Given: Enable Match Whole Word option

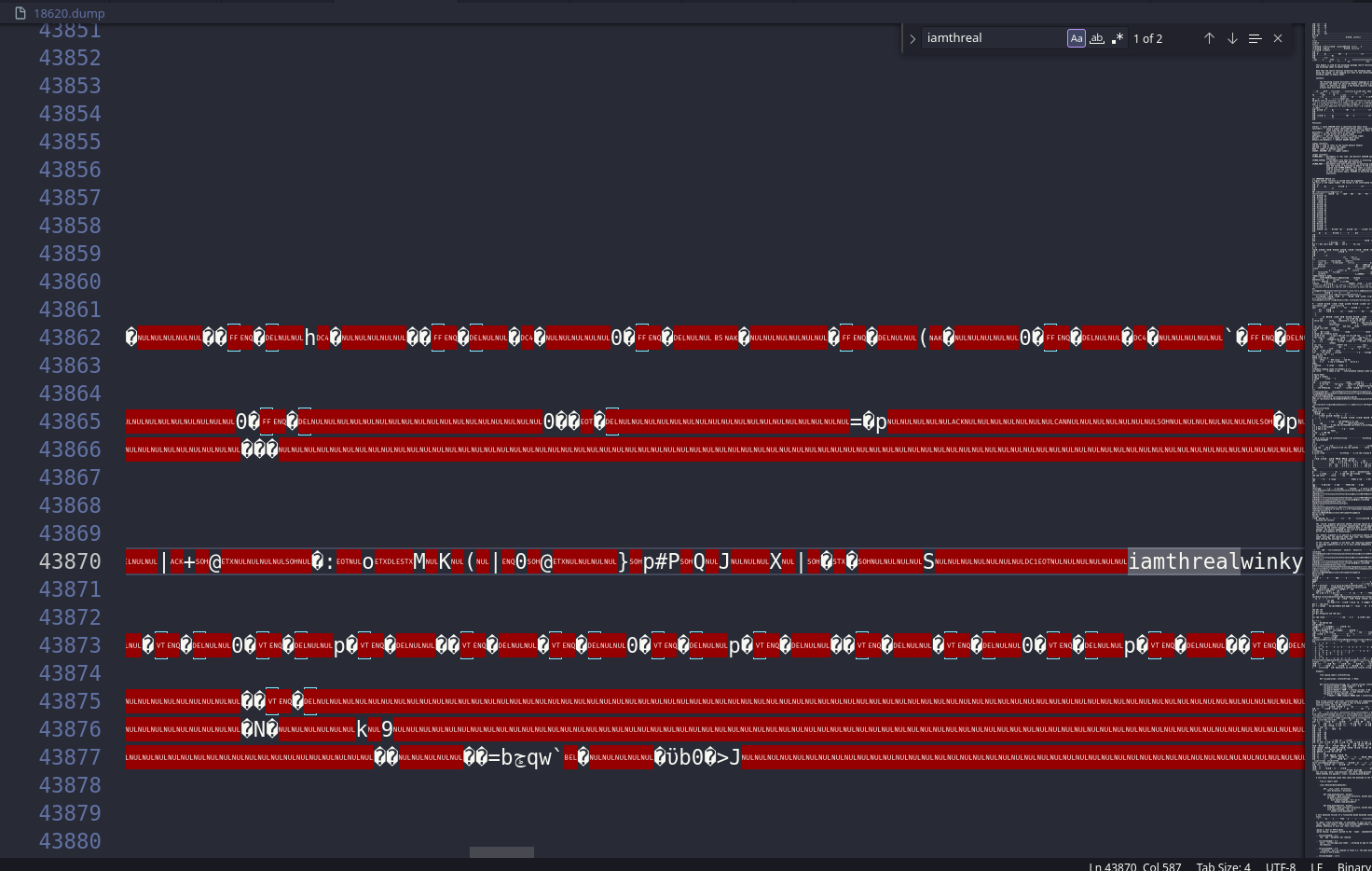Looking at the screenshot, I should pyautogui.click(x=1097, y=38).
